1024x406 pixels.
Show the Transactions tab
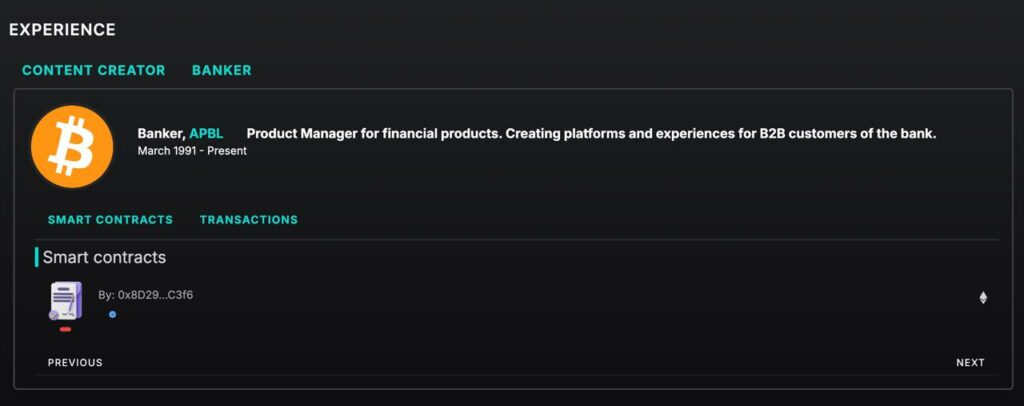[x=249, y=220]
